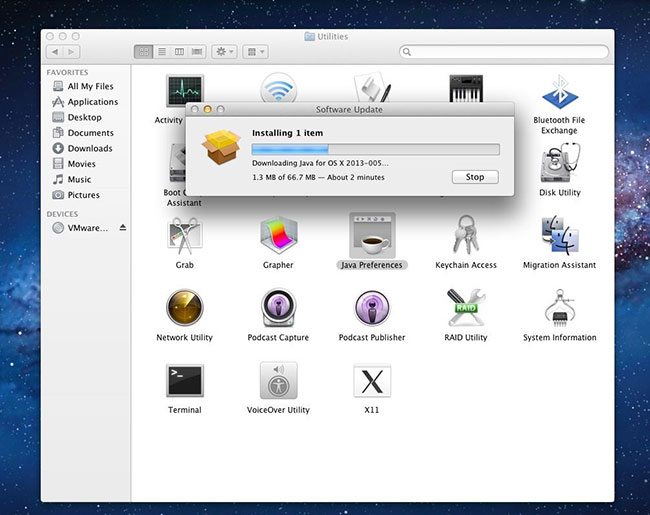
Task: Switch Finder to list view
Action: point(162,52)
